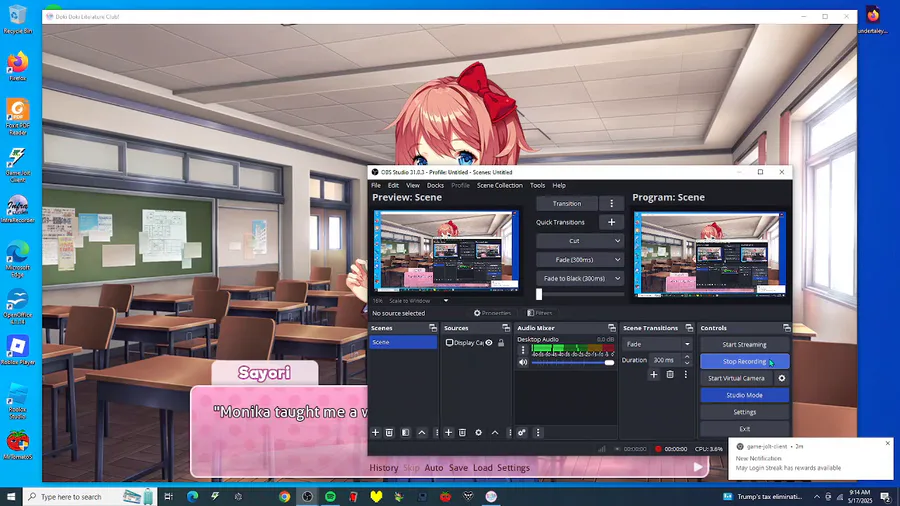This screenshot has width=900, height=506.
Task: Open Audio Mixer bottom options menu
Action: (x=538, y=433)
